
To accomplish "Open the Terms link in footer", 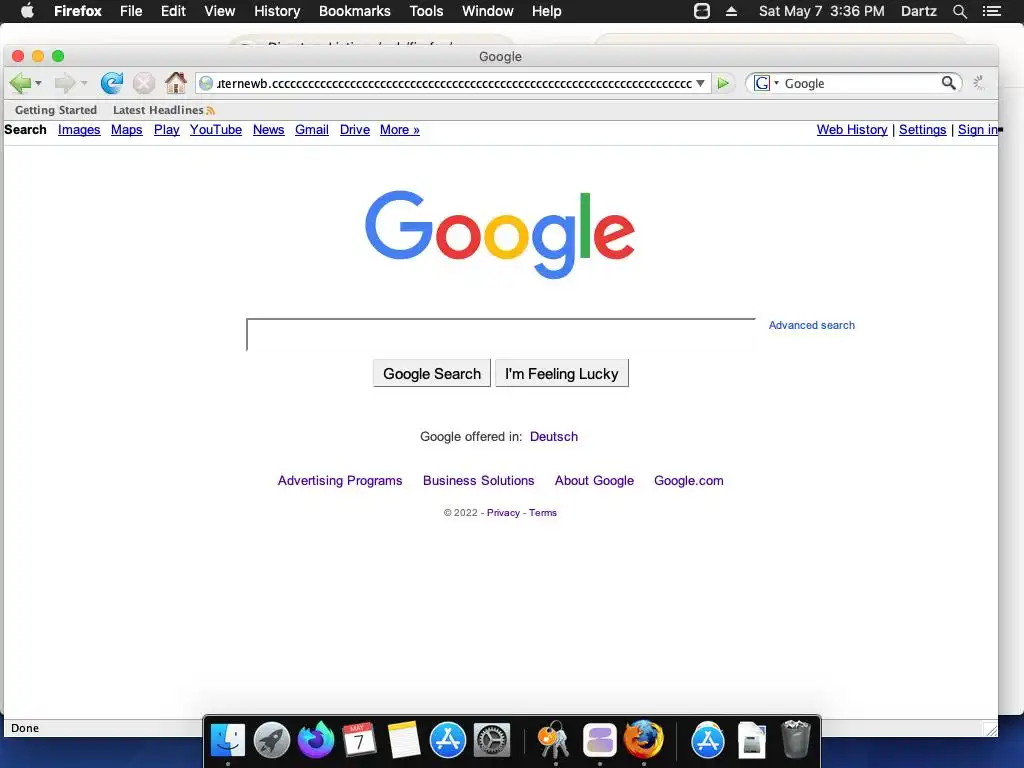I will pos(543,513).
